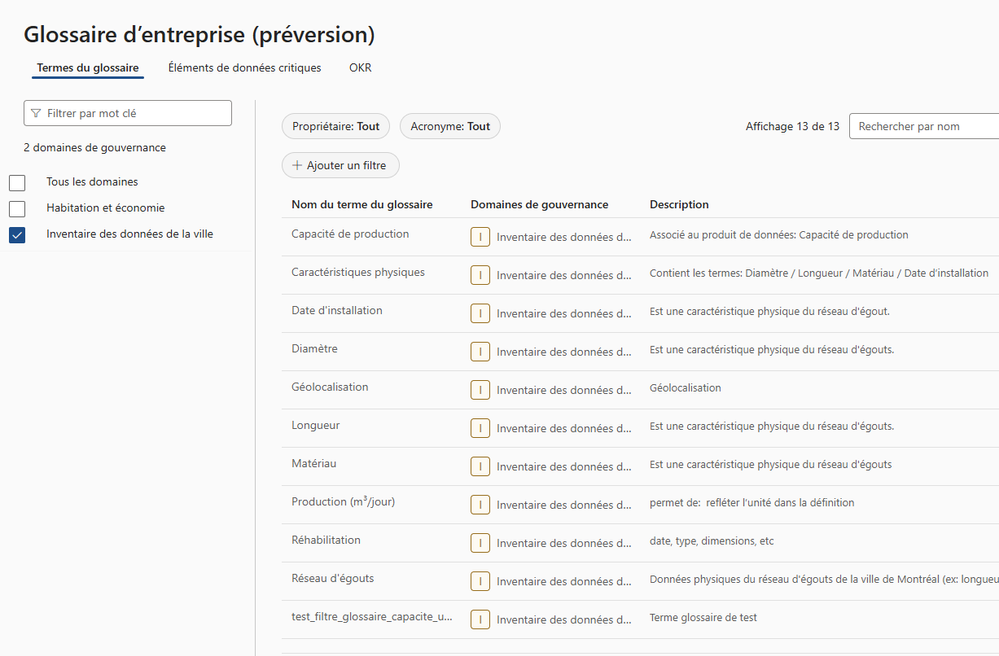Open the Acronyme filter dropdown
Screen dimensions: 999x656
(450, 127)
